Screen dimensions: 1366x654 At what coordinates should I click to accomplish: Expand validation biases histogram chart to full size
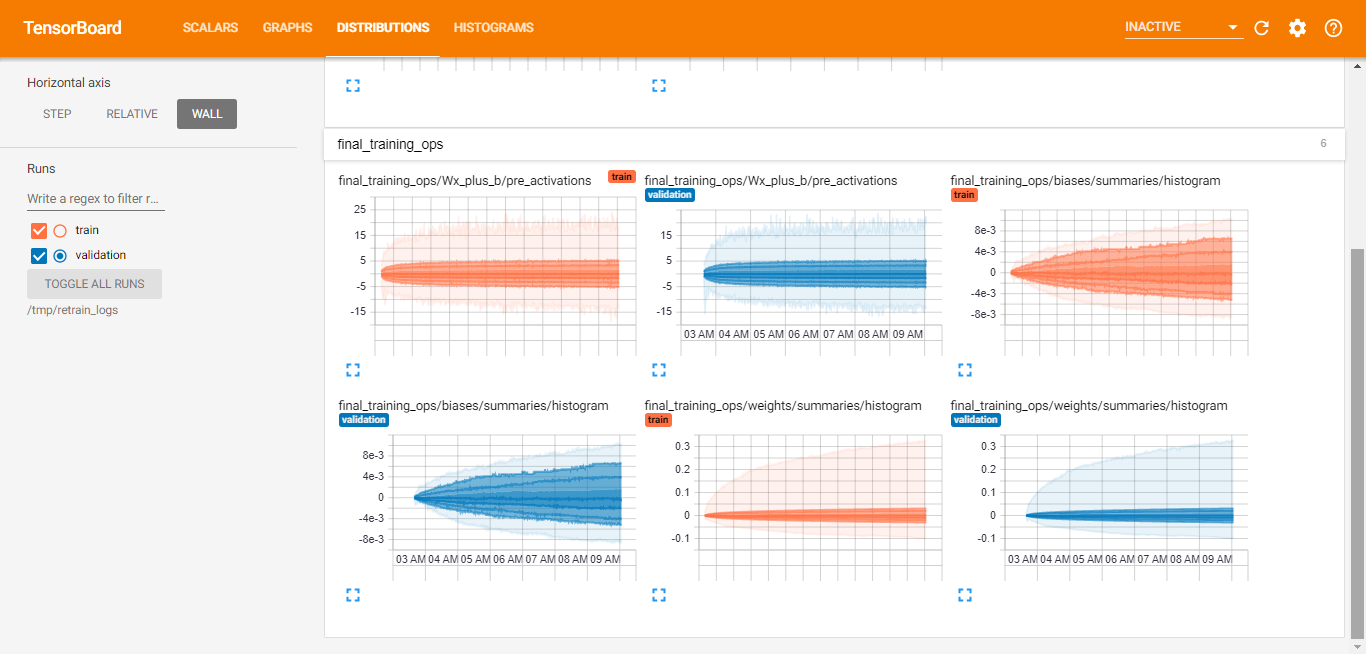coord(352,595)
